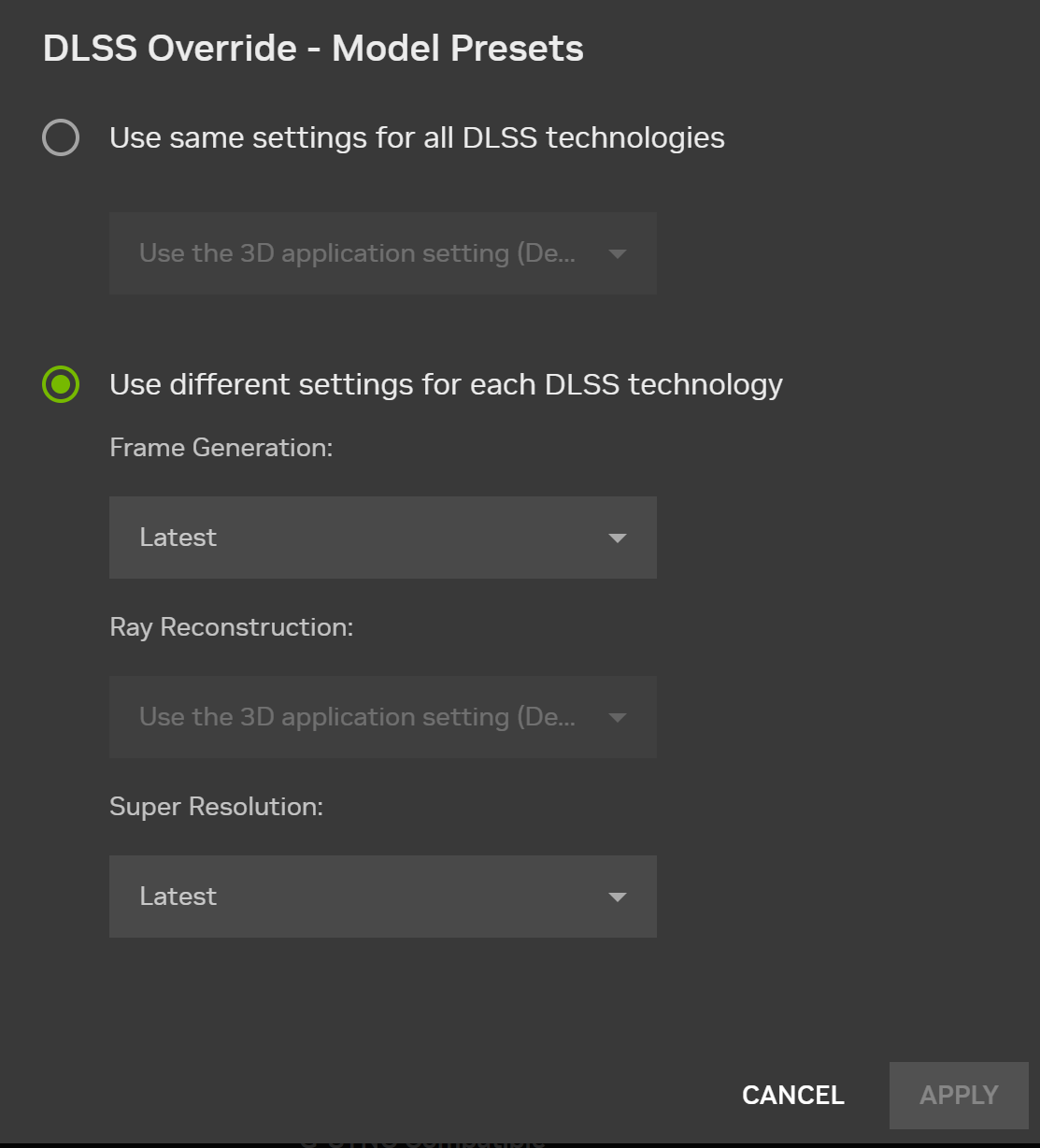Image resolution: width=1040 pixels, height=1148 pixels.
Task: Open the Super Resolution dropdown
Action: 382,897
